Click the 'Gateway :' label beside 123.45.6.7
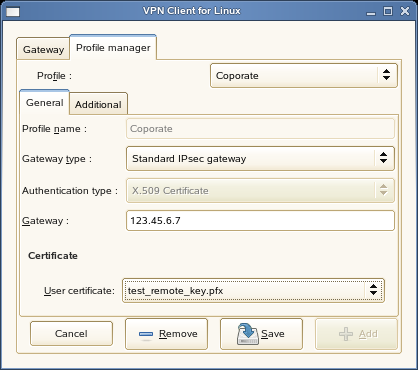The height and width of the screenshot is (370, 418). tap(45, 221)
